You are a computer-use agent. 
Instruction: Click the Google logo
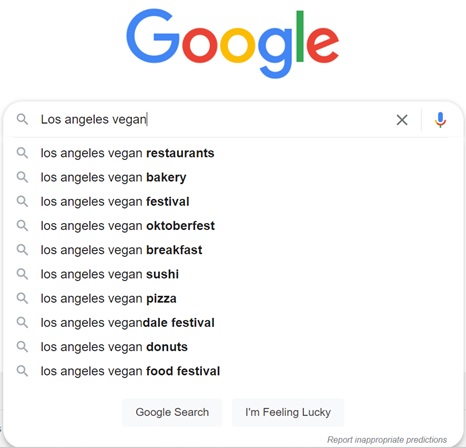pos(233,43)
